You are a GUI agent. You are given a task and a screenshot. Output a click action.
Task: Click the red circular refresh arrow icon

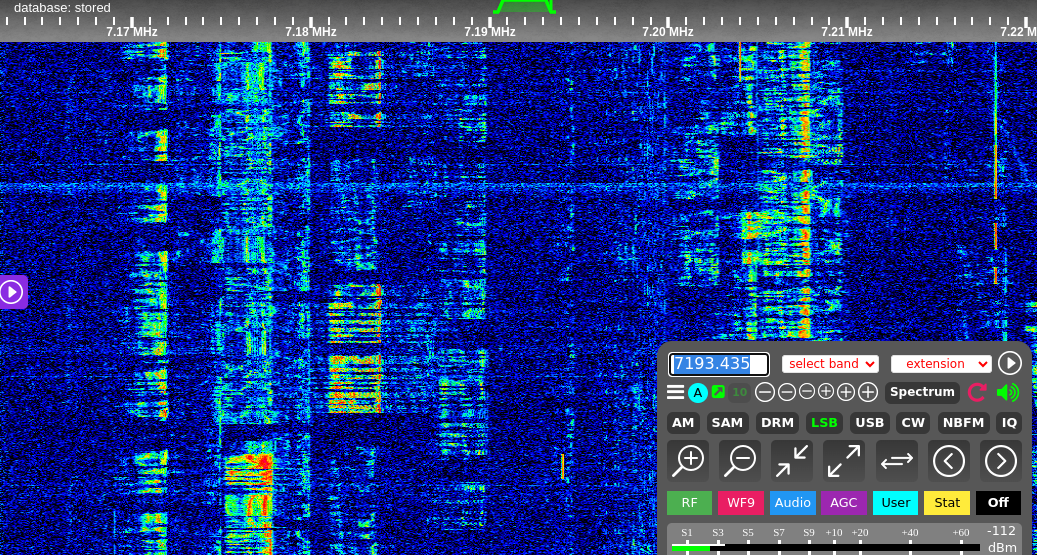(977, 393)
